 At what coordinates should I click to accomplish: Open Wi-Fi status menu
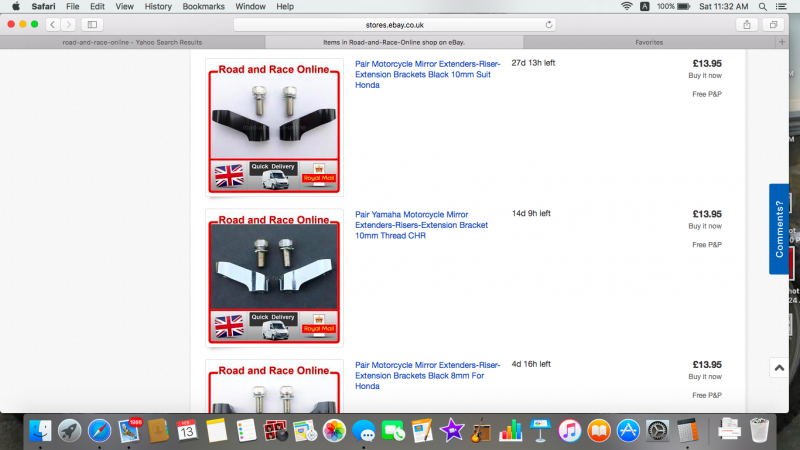coord(626,7)
